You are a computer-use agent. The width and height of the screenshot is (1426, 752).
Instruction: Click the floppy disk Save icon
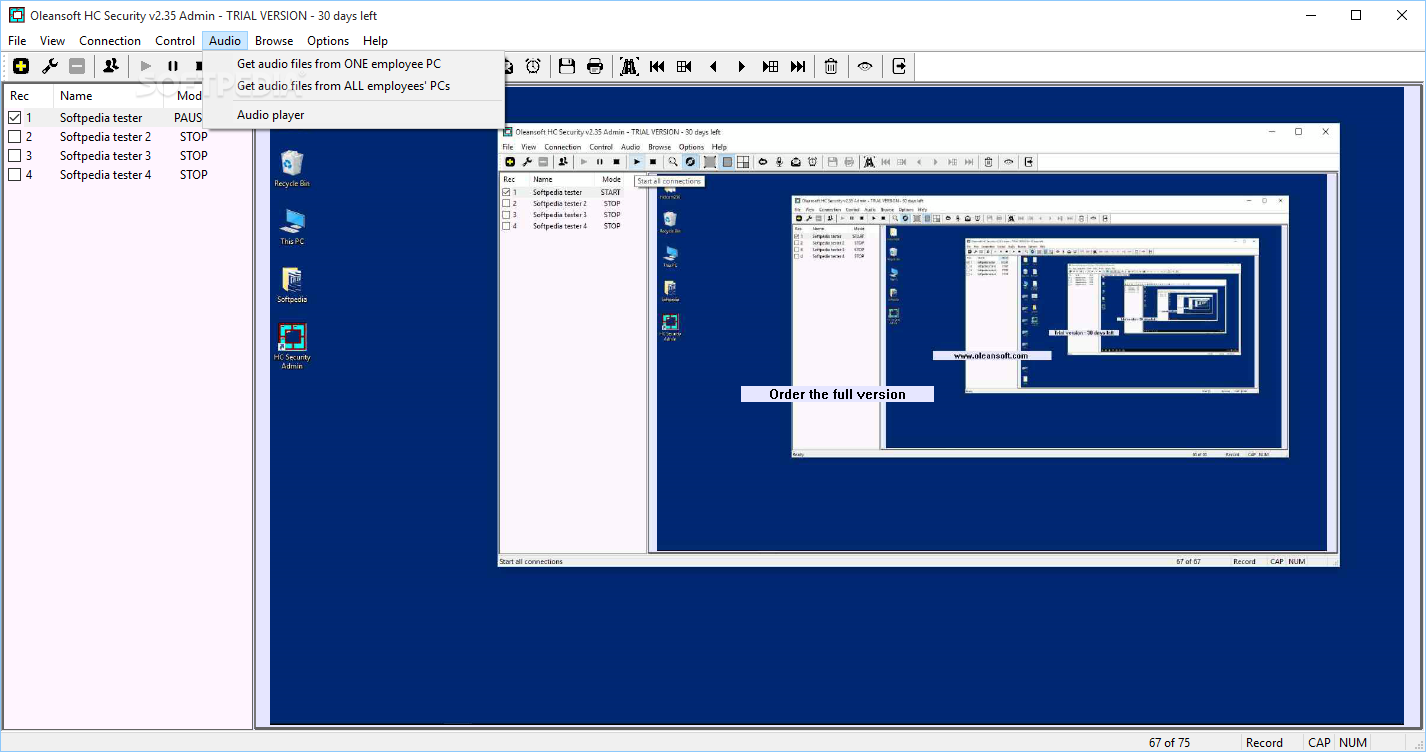(567, 66)
